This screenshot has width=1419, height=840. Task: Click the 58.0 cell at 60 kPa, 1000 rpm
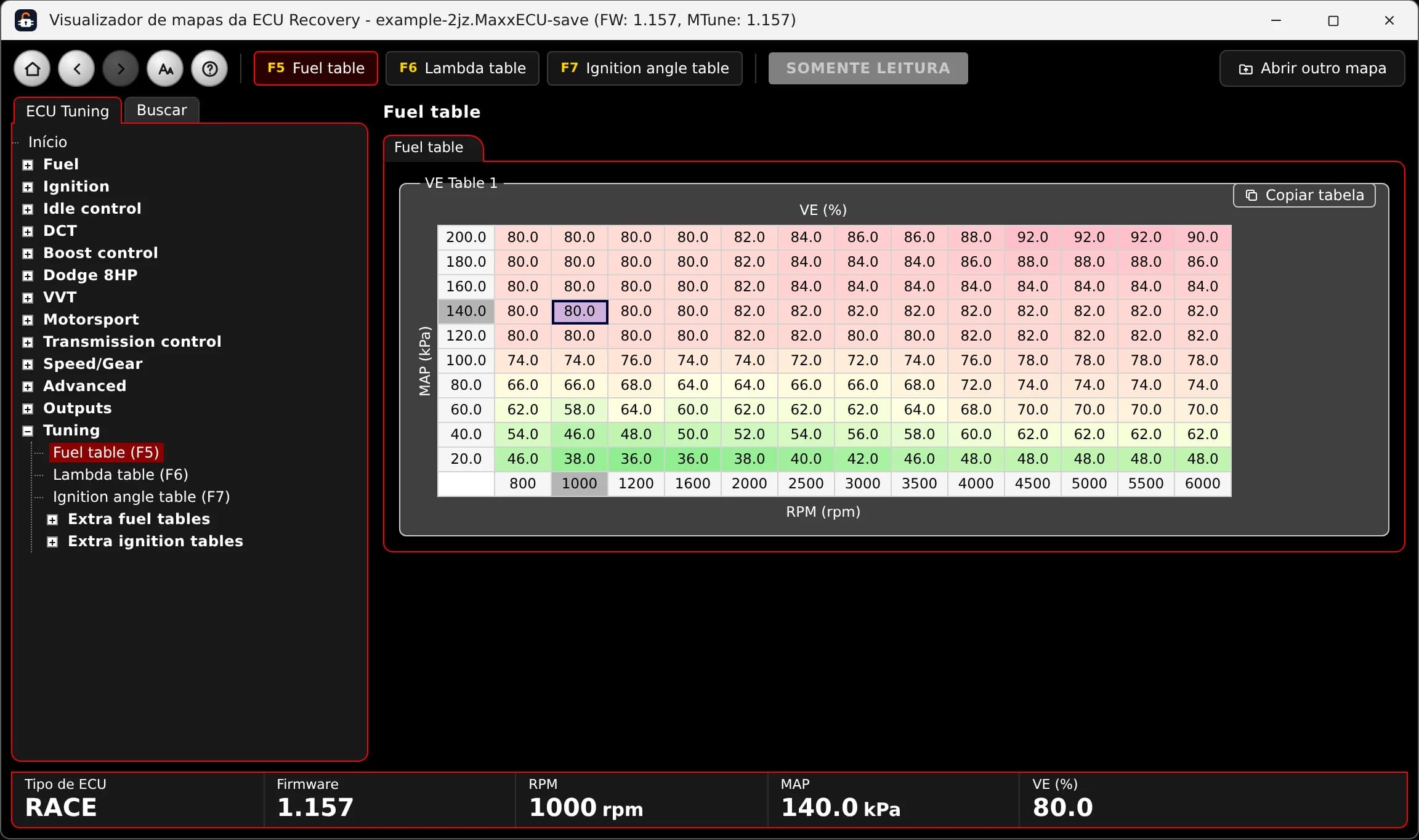coord(580,410)
